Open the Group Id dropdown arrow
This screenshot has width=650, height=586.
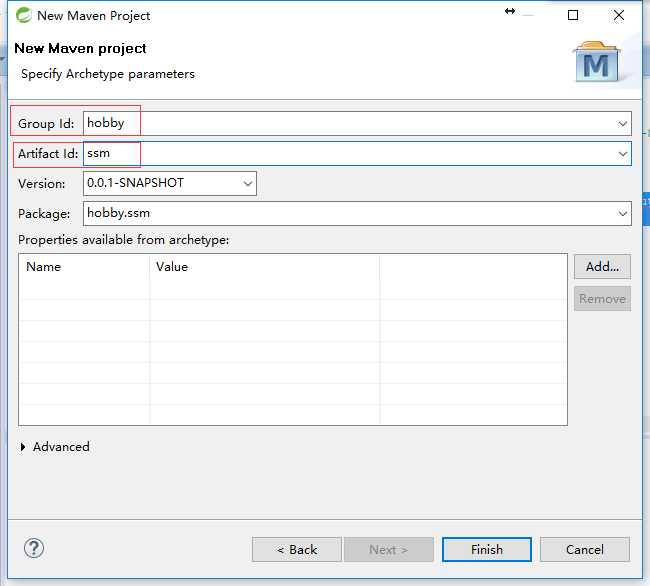(x=622, y=123)
